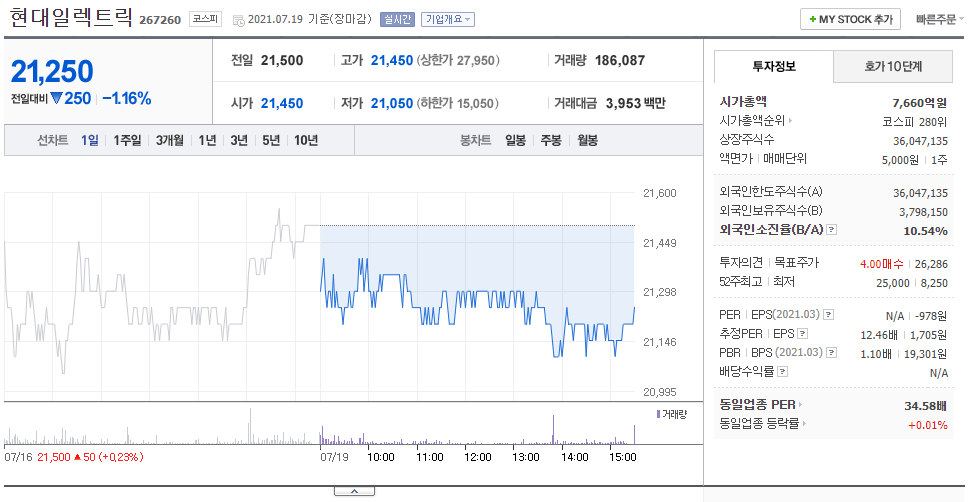Open 시가총액순위 link
Viewport: 978px width, 502px height.
(756, 121)
